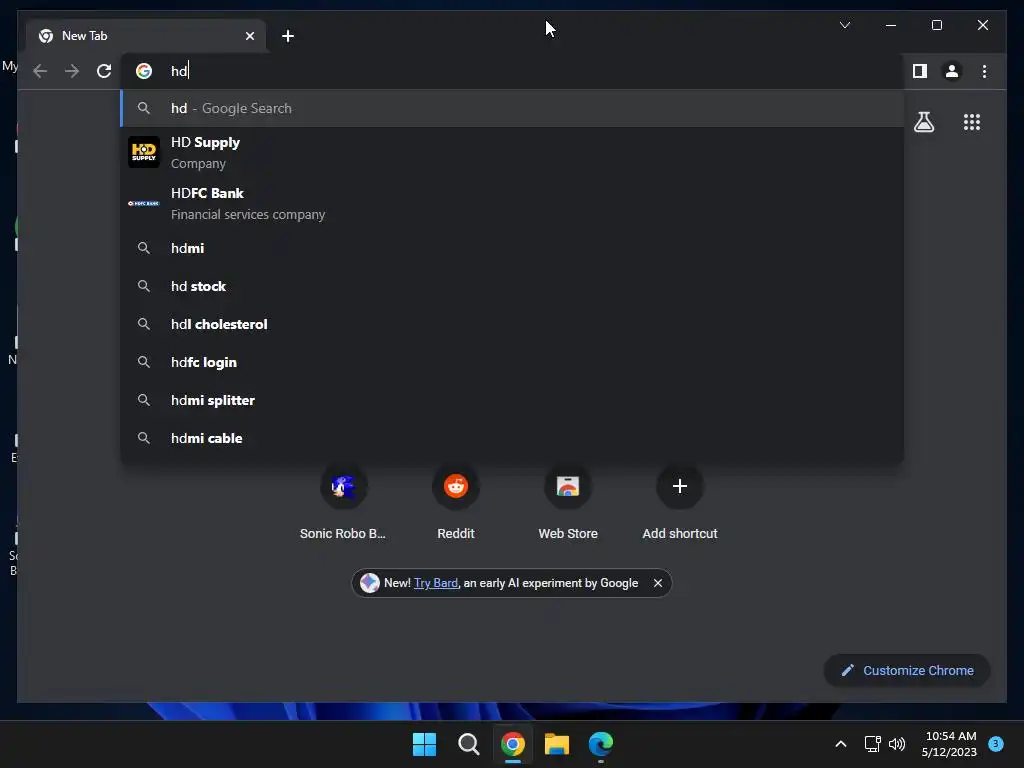
Task: Close the New Tab tab
Action: coord(249,36)
